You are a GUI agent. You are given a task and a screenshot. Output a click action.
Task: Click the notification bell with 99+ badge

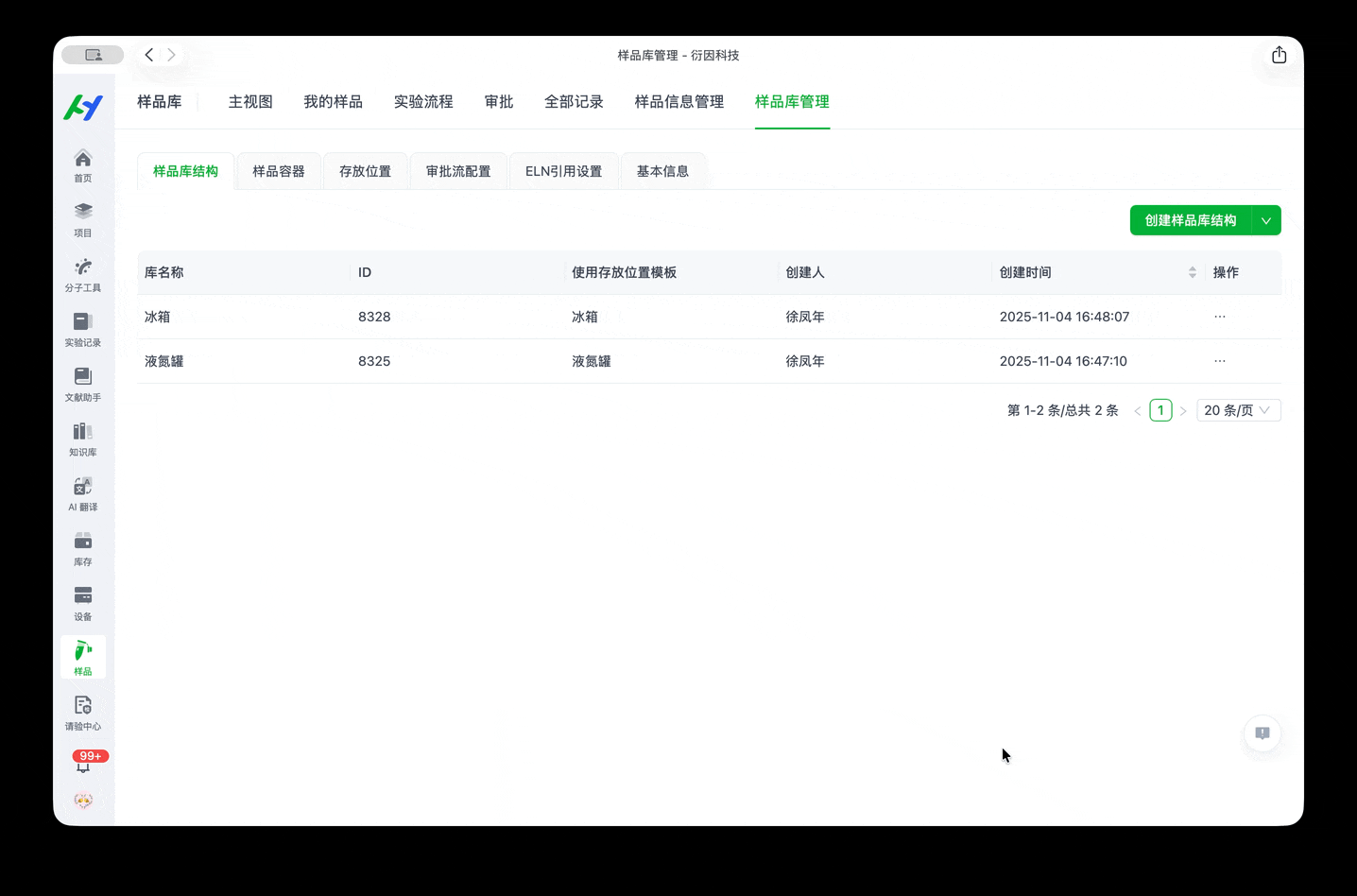(84, 764)
